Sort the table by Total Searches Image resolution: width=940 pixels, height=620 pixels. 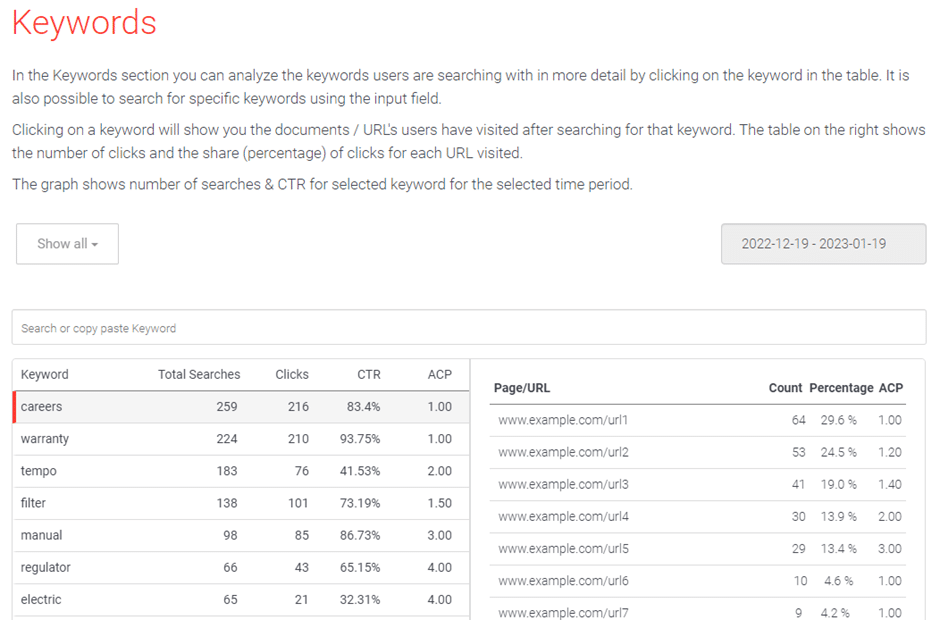click(199, 374)
